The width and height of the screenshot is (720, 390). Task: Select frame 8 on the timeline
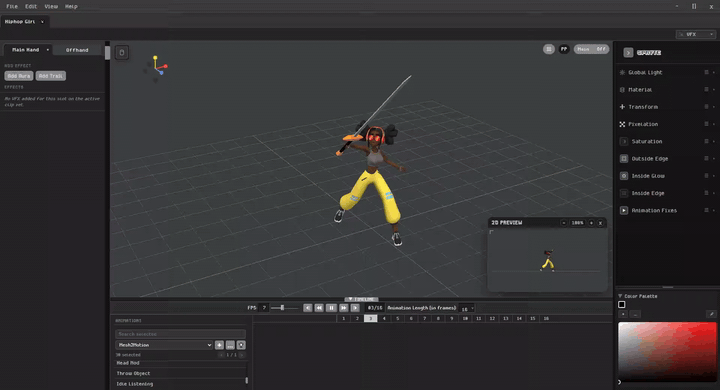pyautogui.click(x=438, y=318)
